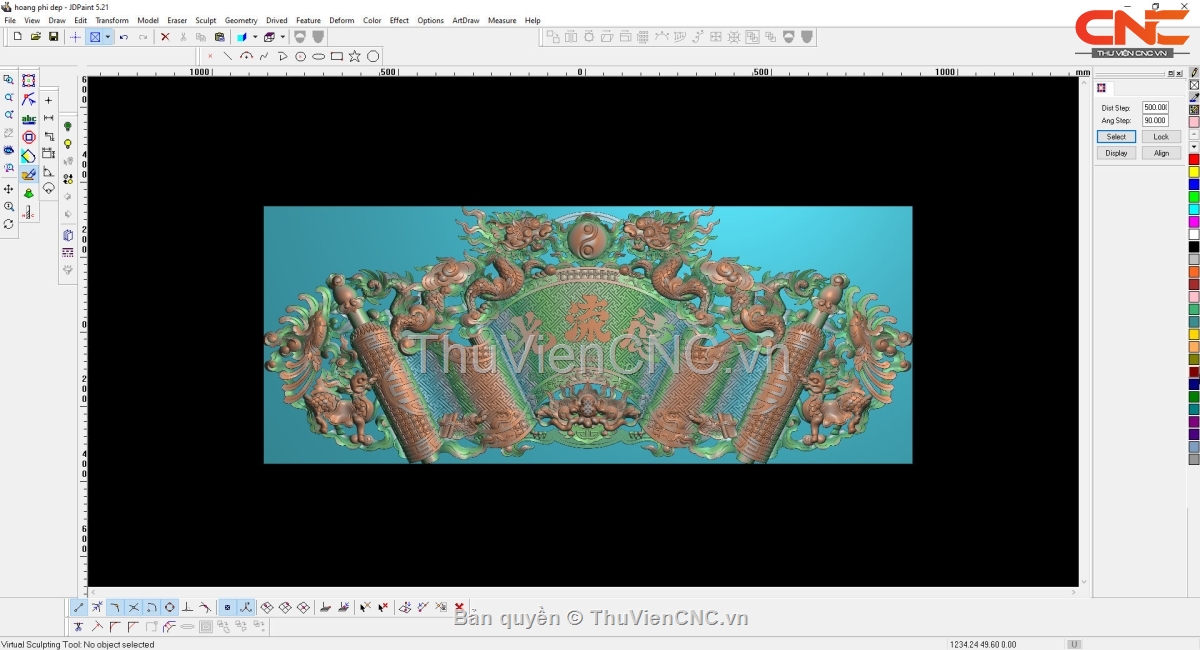Open the Transform menu

(112, 20)
